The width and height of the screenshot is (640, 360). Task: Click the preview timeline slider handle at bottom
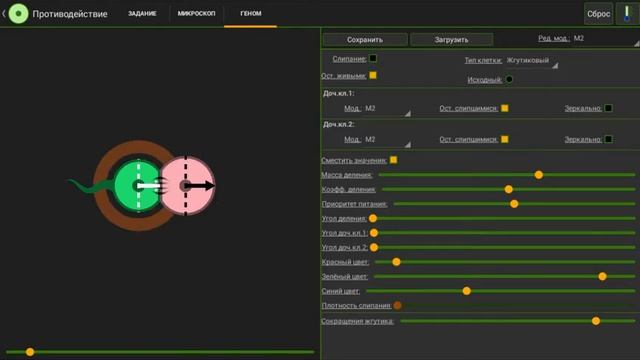(30, 352)
